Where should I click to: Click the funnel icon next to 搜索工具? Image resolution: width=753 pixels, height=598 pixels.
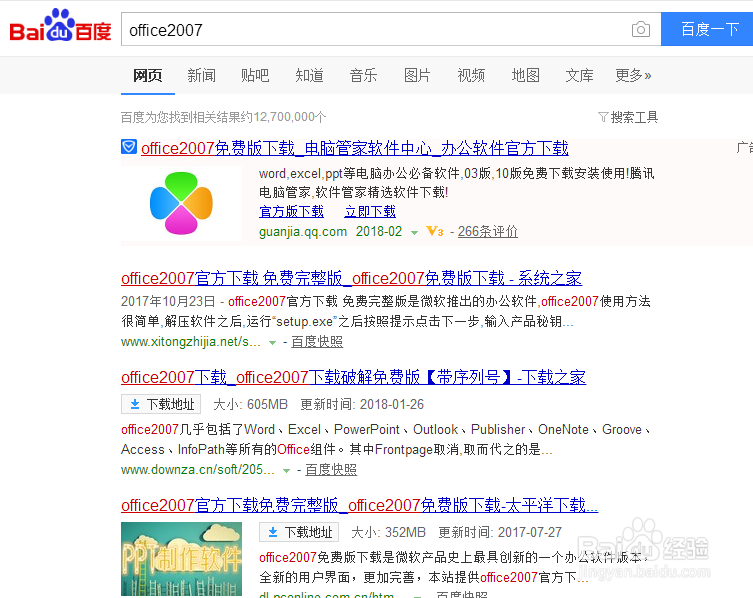point(603,117)
